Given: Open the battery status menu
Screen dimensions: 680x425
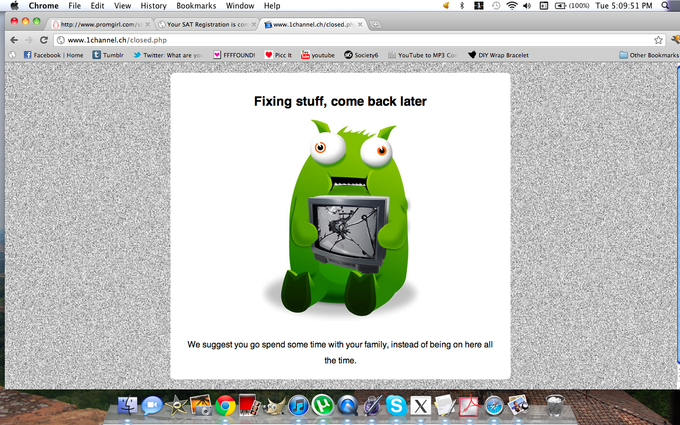Looking at the screenshot, I should [x=572, y=6].
